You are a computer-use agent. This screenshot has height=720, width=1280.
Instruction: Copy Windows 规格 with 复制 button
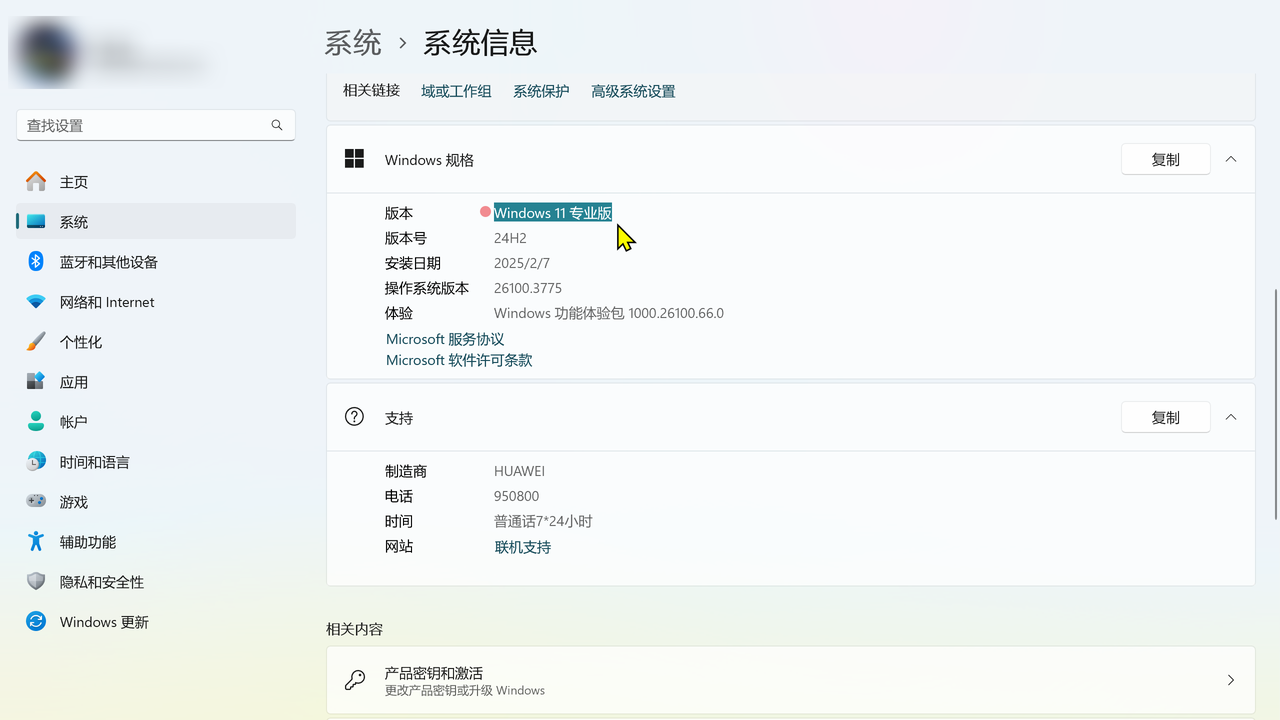[x=1165, y=159]
